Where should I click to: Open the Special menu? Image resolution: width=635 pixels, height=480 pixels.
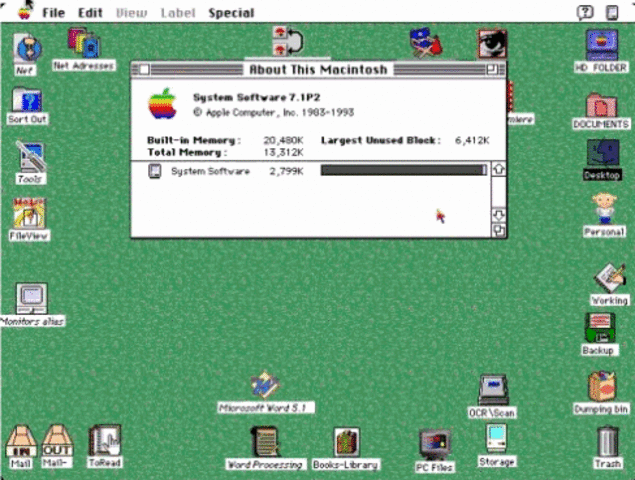click(x=231, y=13)
